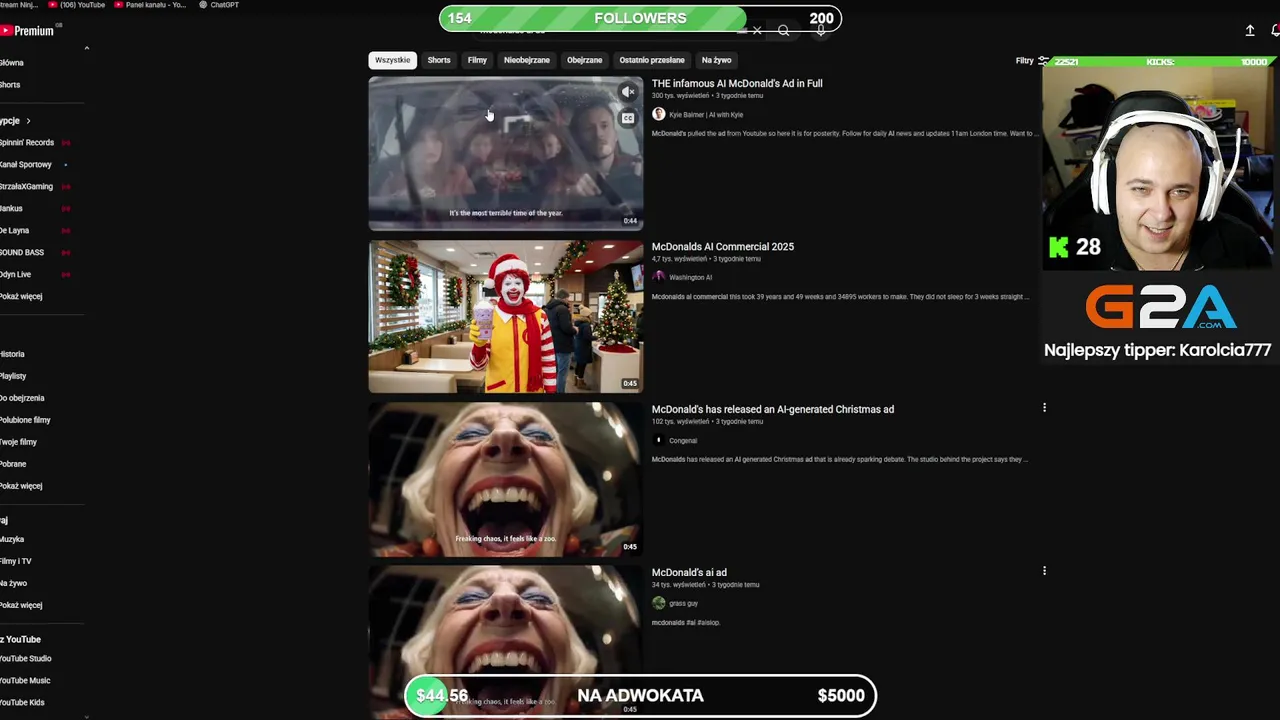Click live indicator beside SOUND BASS

(x=66, y=253)
